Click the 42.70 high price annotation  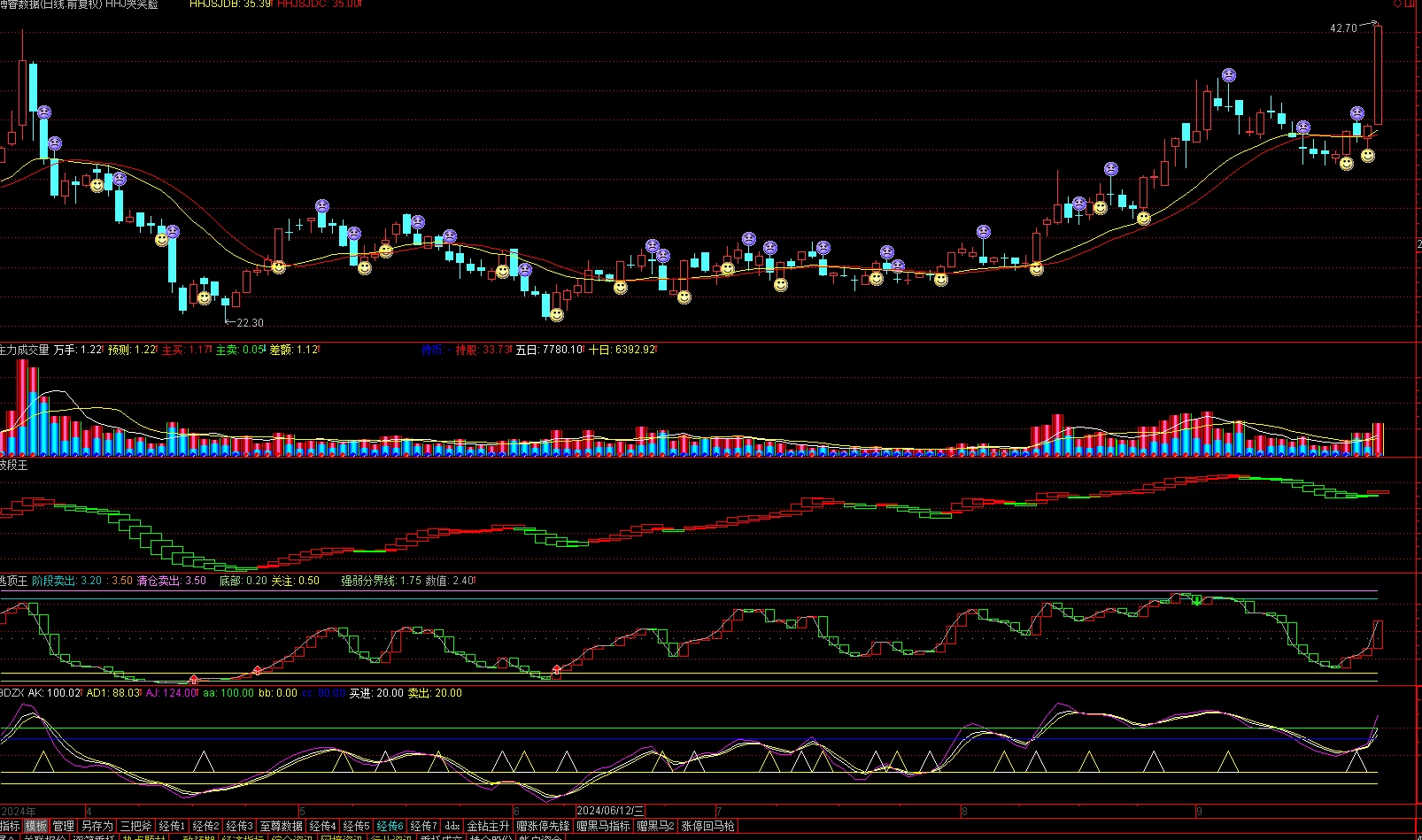pos(1343,28)
